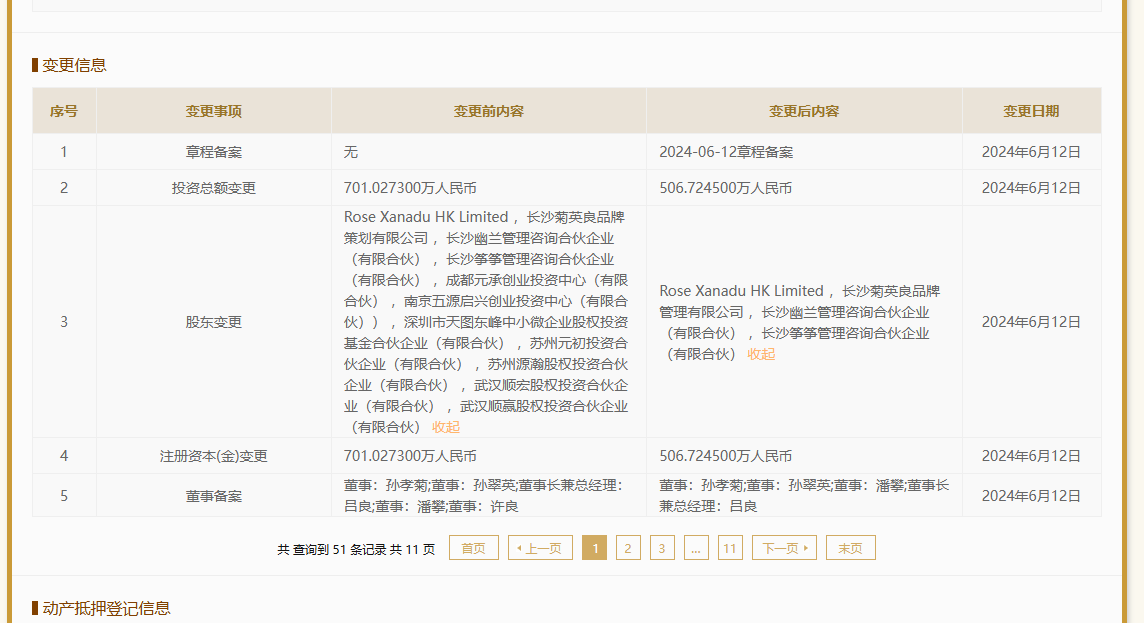Go to the first page via 首页
This screenshot has height=623, width=1144.
click(473, 548)
